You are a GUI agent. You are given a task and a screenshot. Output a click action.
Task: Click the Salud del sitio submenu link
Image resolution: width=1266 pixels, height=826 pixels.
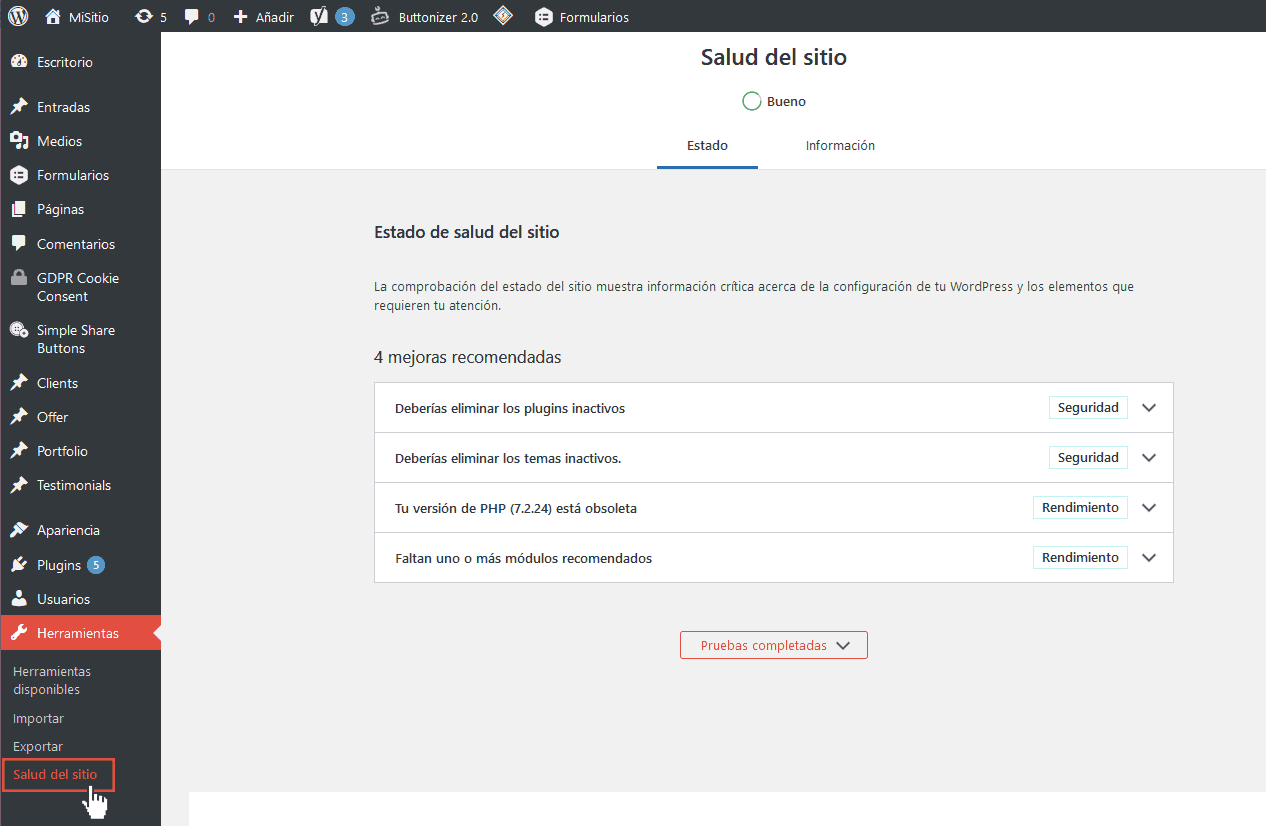pos(55,775)
